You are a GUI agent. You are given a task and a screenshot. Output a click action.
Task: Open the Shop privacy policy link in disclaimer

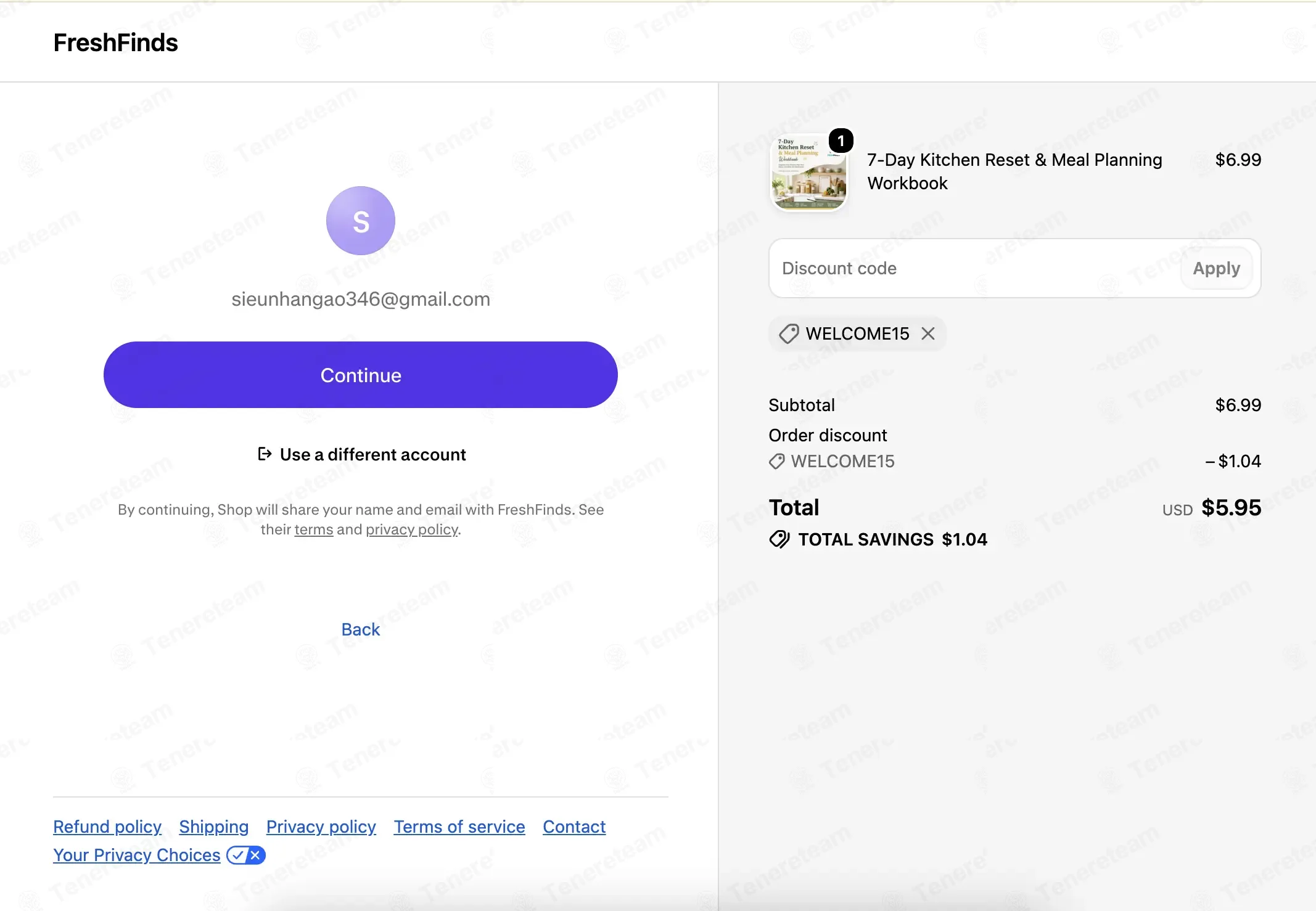(x=412, y=529)
